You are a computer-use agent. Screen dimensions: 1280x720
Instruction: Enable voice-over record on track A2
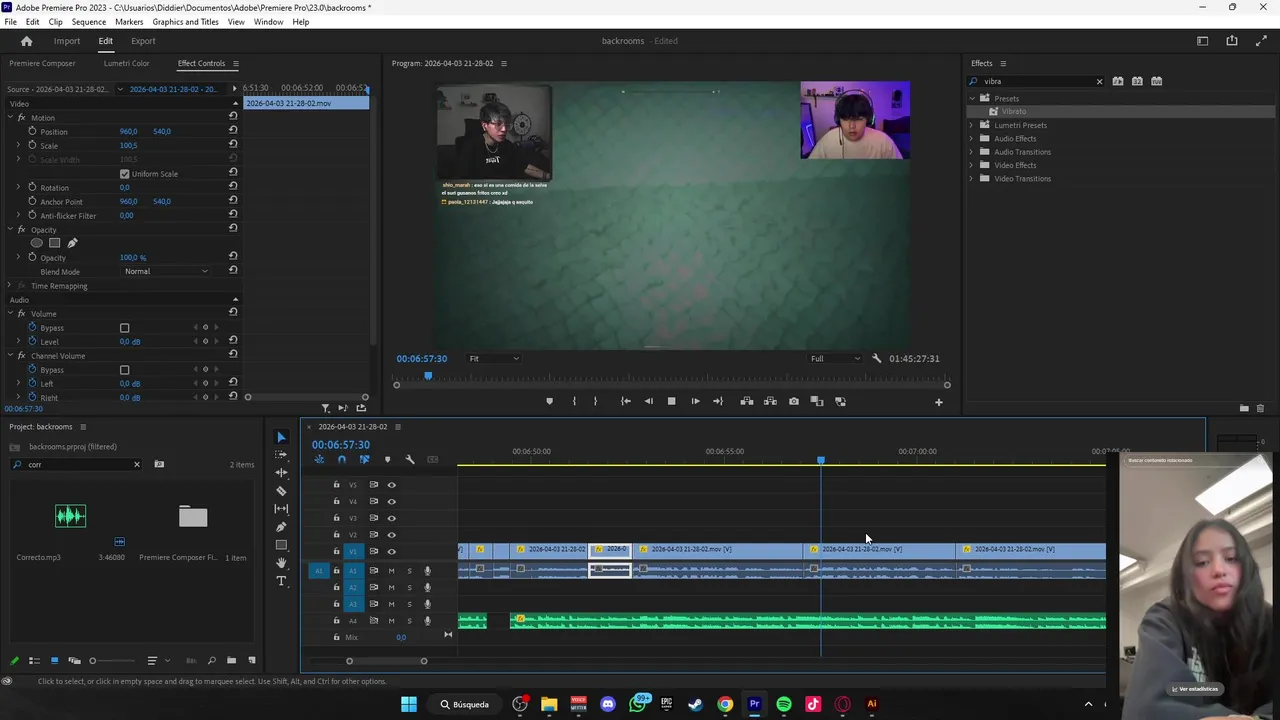(427, 588)
